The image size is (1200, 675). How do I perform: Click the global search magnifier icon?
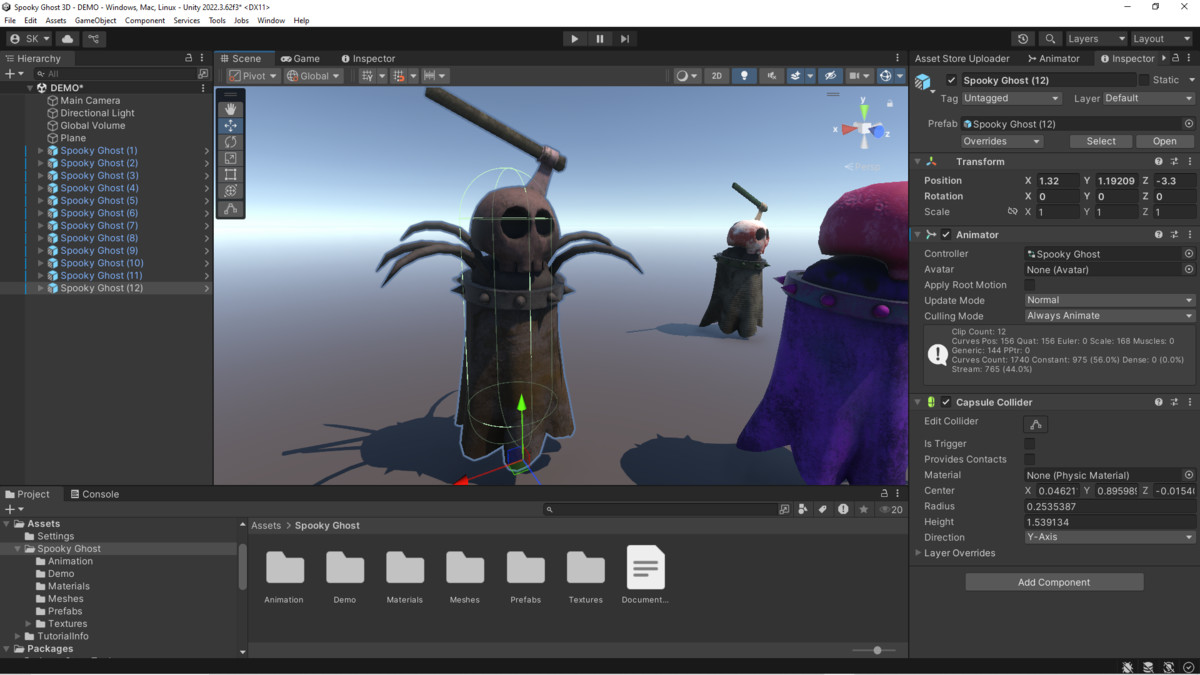pyautogui.click(x=1050, y=39)
